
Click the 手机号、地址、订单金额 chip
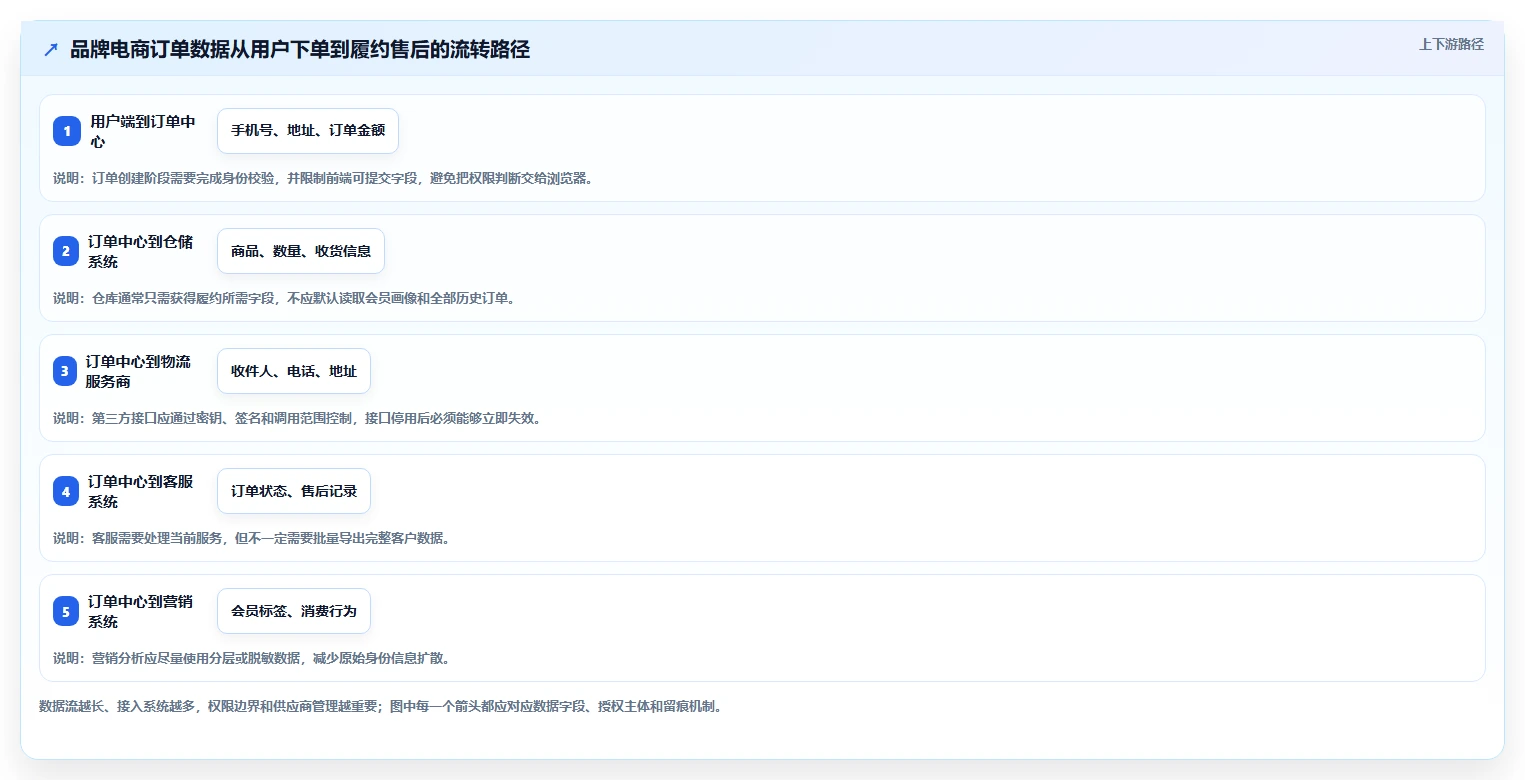click(308, 131)
